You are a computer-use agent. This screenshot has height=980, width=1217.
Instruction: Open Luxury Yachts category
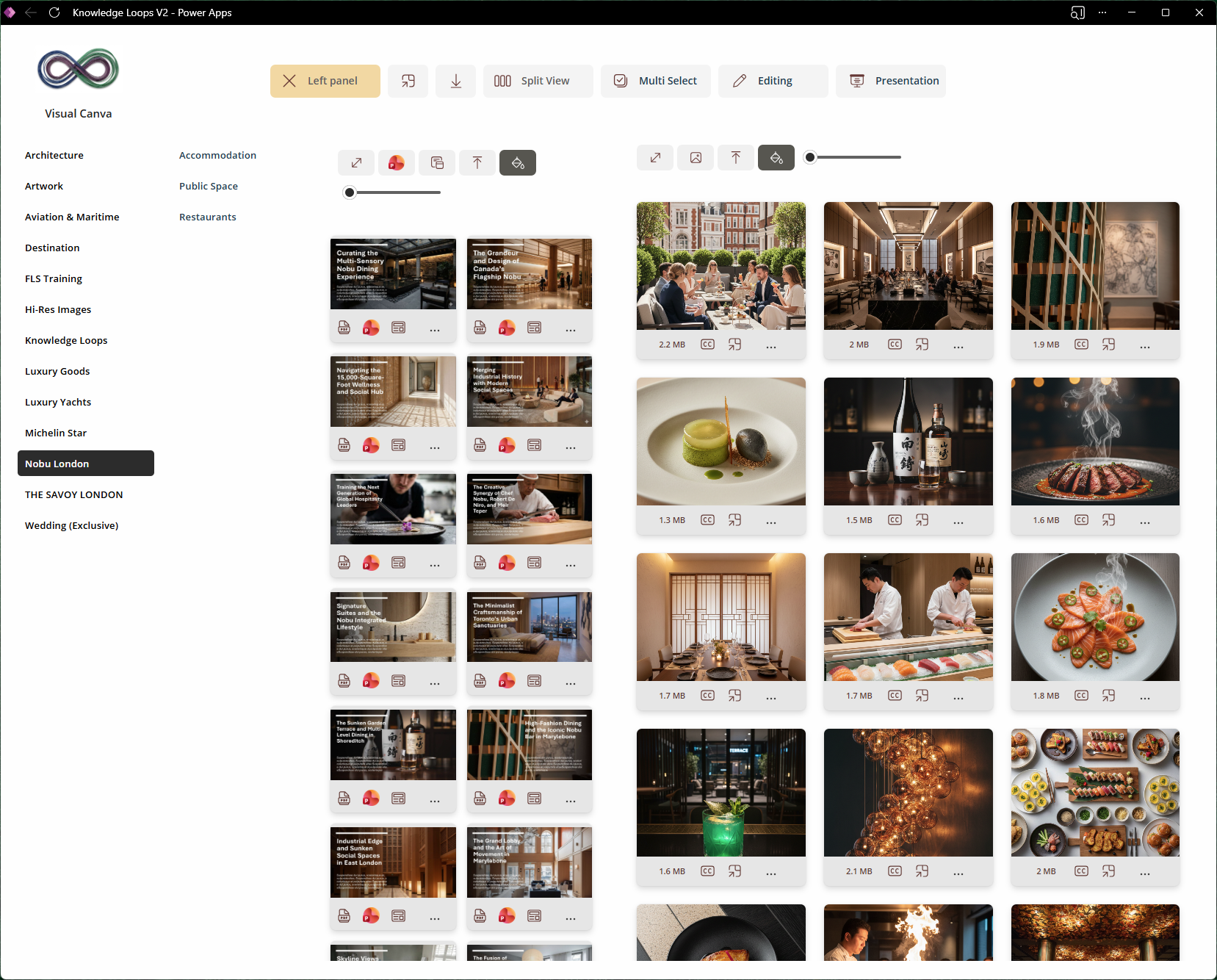click(x=58, y=402)
